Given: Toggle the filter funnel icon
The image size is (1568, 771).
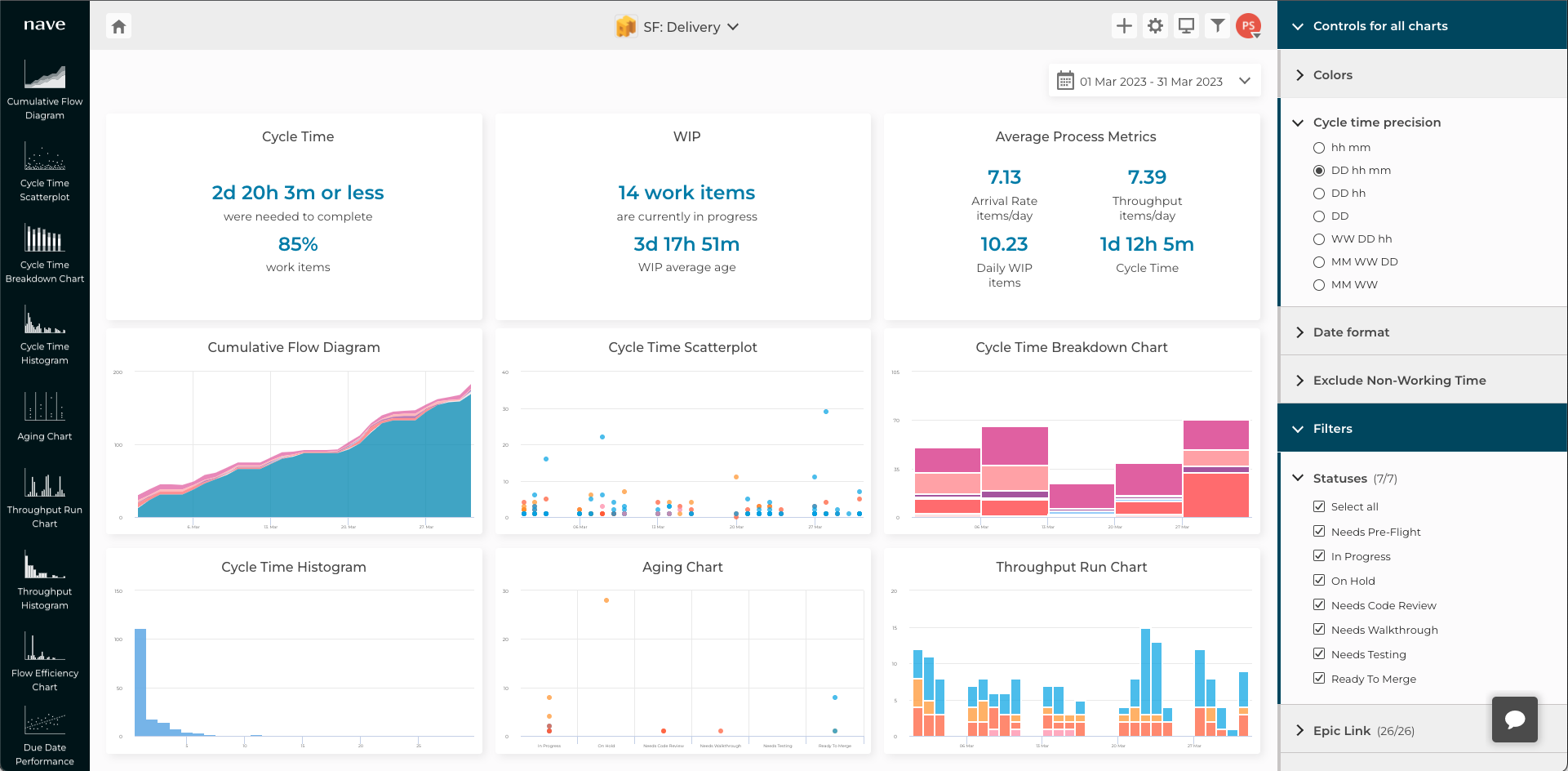Looking at the screenshot, I should click(1217, 26).
